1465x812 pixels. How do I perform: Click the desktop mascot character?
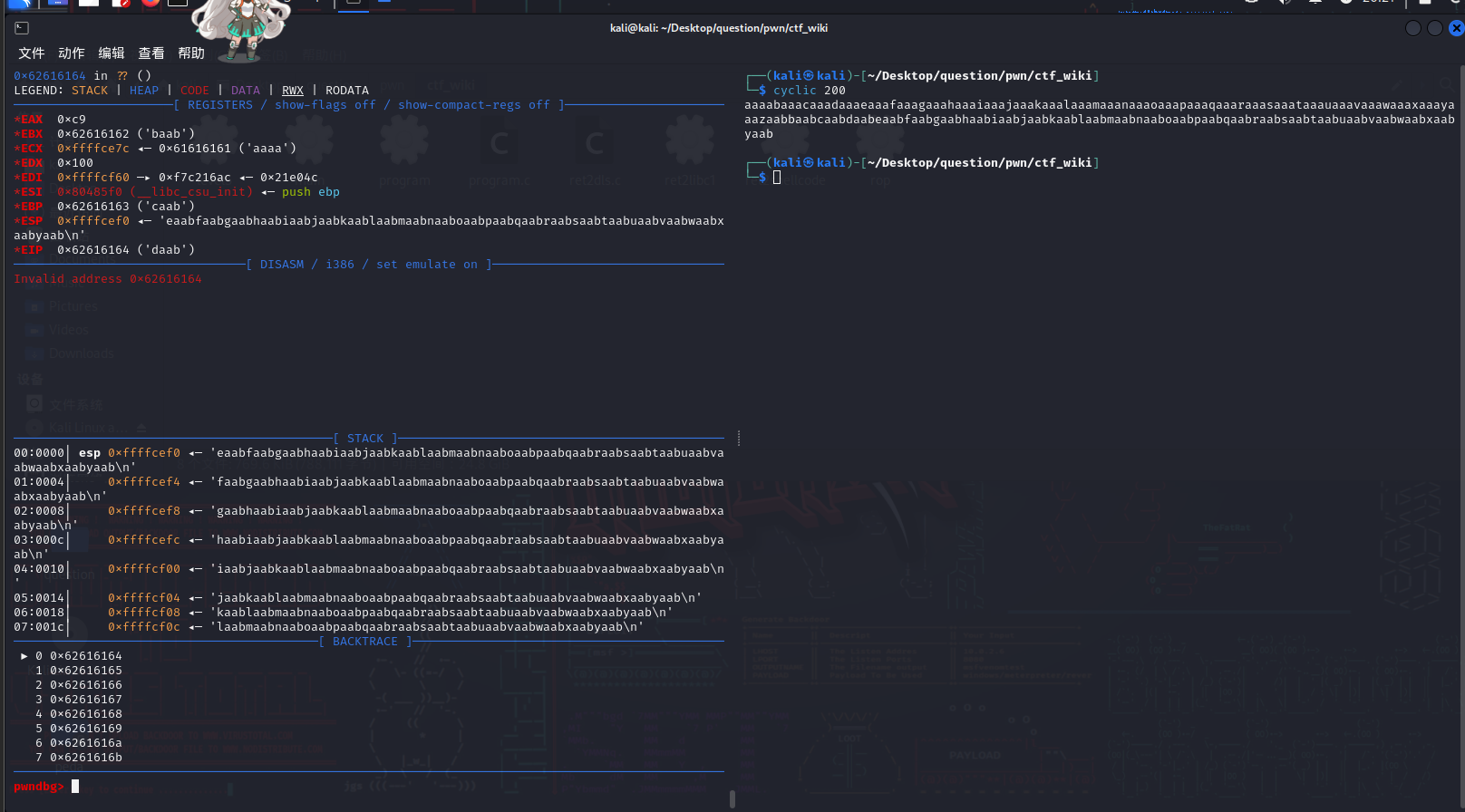pyautogui.click(x=241, y=27)
